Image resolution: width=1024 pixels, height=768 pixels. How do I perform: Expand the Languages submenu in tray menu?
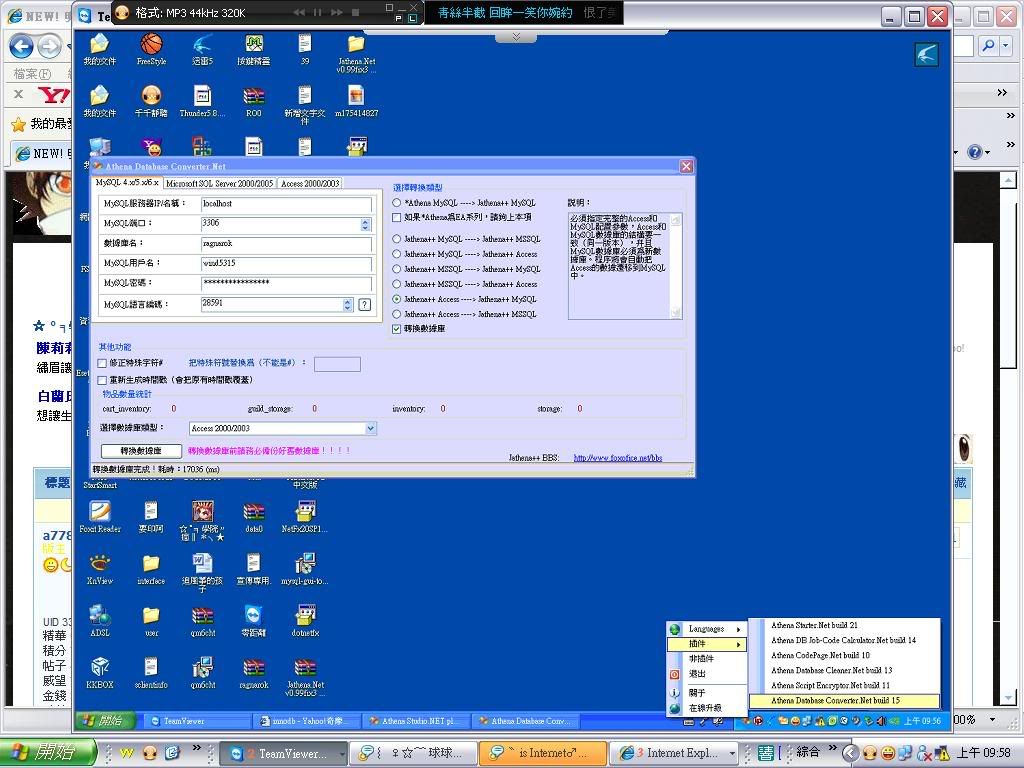(707, 629)
